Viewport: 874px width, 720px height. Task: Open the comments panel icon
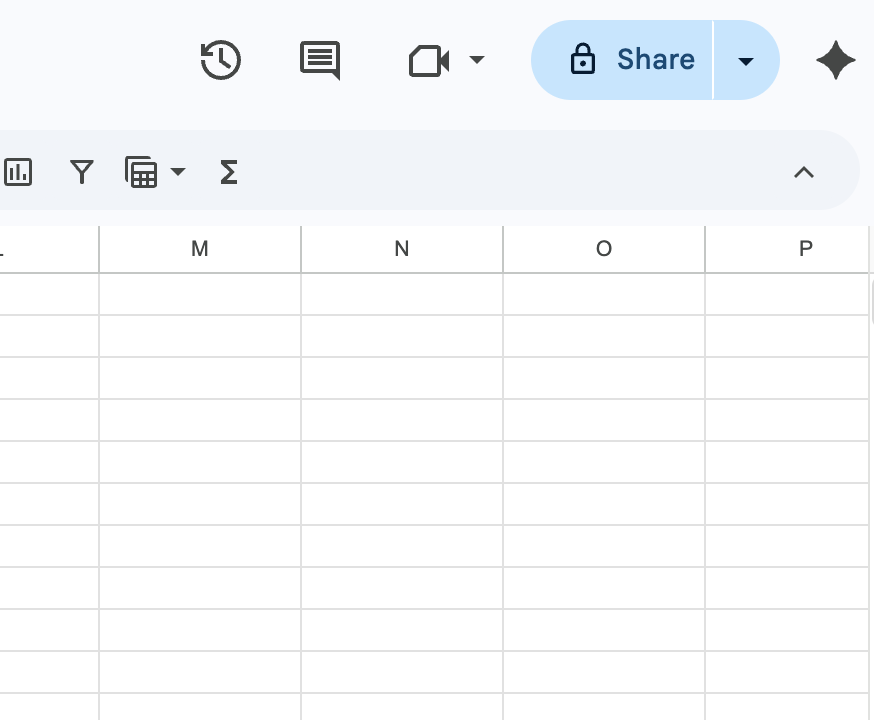tap(320, 60)
